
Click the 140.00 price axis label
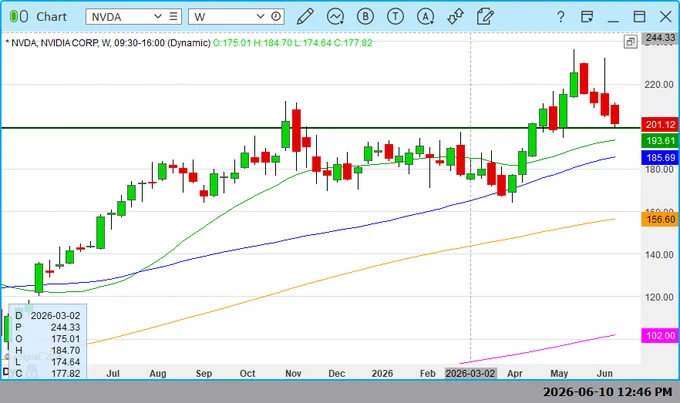coord(659,255)
